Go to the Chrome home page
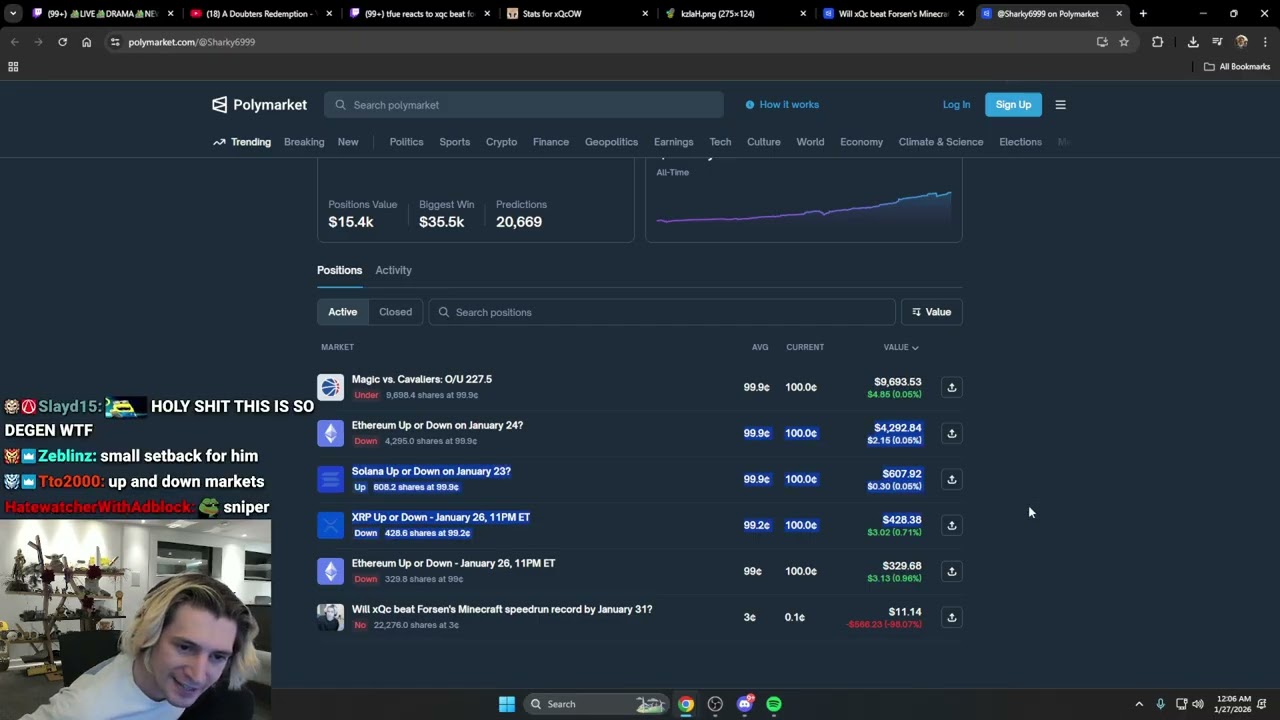The height and width of the screenshot is (720, 1280). point(86,42)
